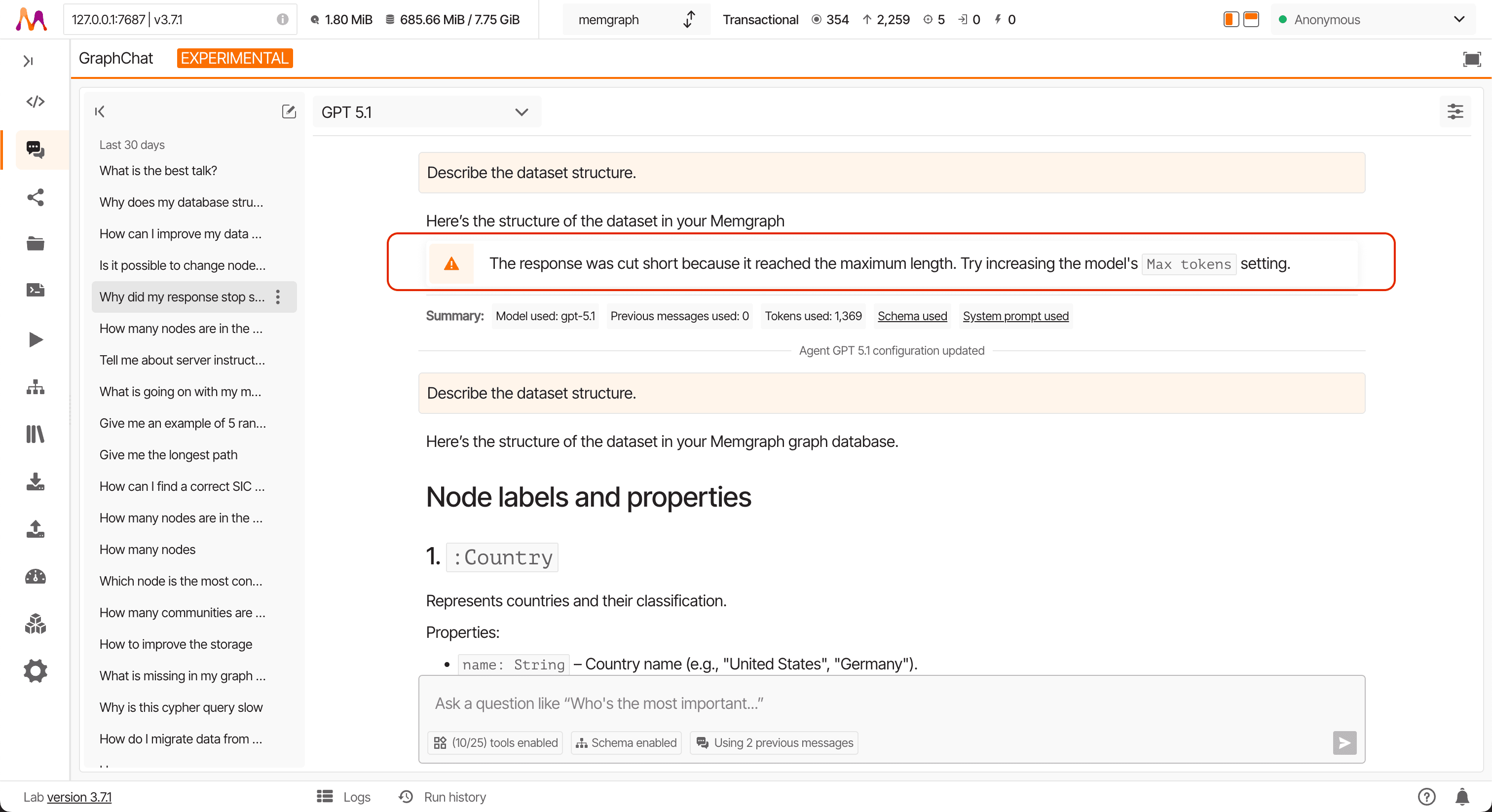Open the graph schema hierarchy icon
The image size is (1492, 812).
36,387
